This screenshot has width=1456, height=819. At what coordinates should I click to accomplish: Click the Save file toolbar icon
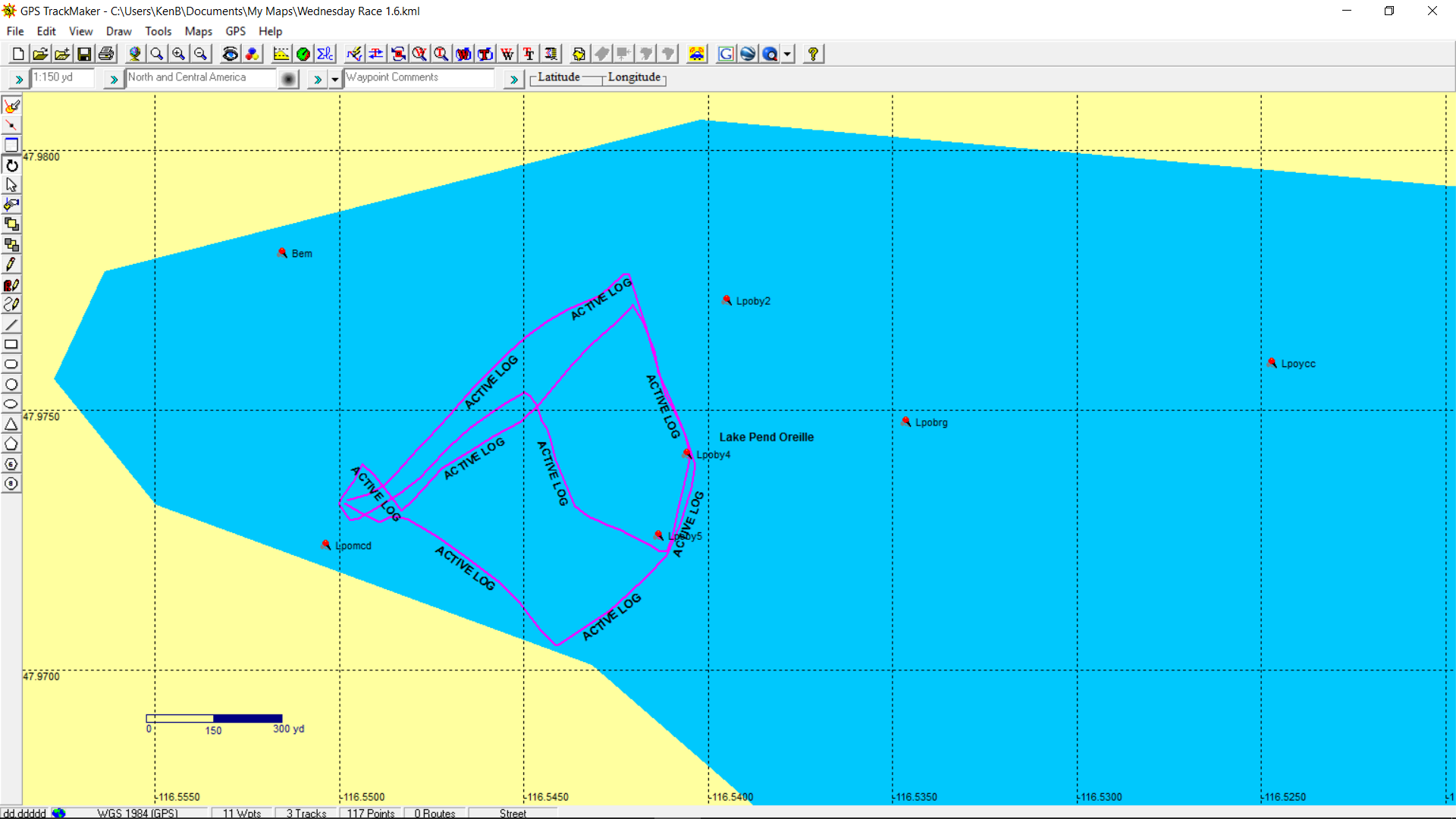click(84, 54)
